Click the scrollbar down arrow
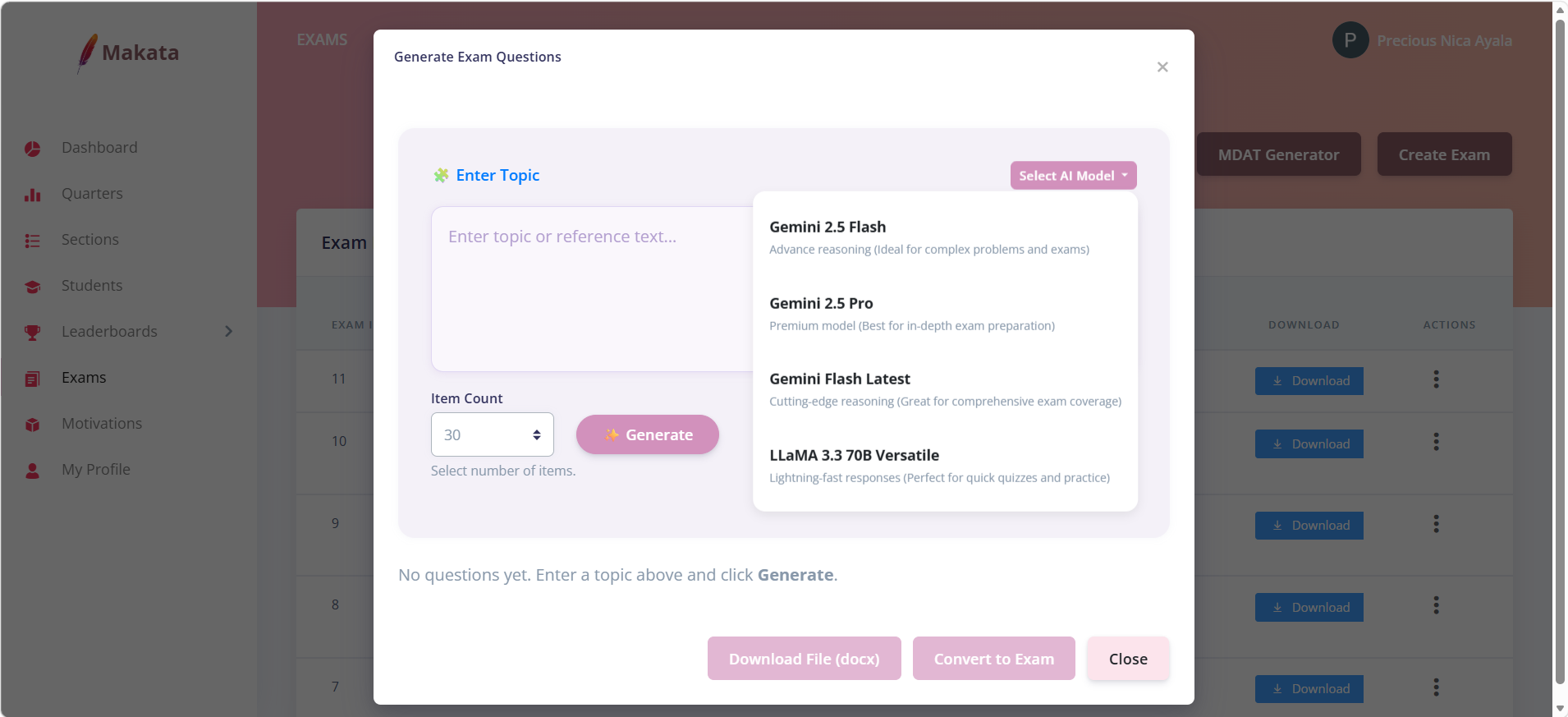Viewport: 1568px width, 717px height. tap(1560, 708)
